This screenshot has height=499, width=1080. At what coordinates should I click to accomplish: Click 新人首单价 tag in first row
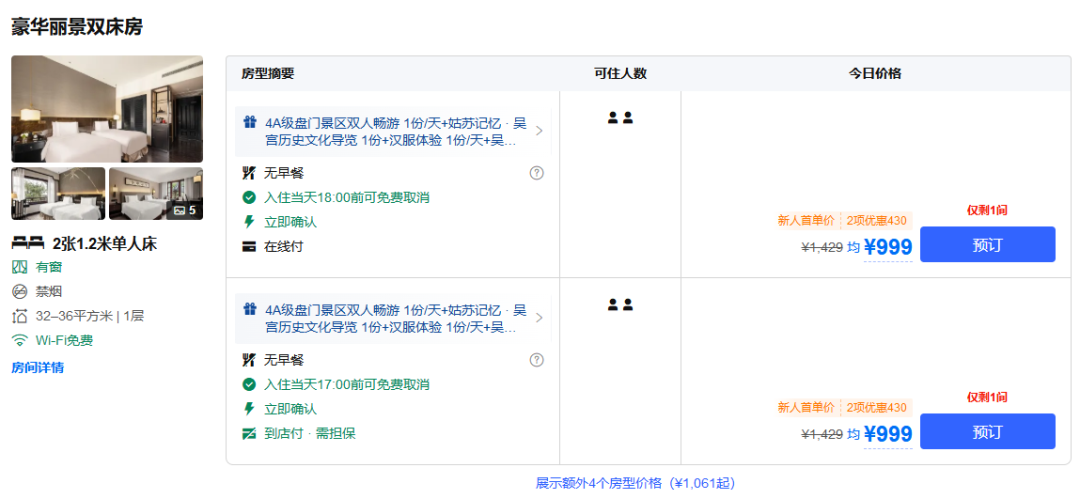pyautogui.click(x=805, y=220)
